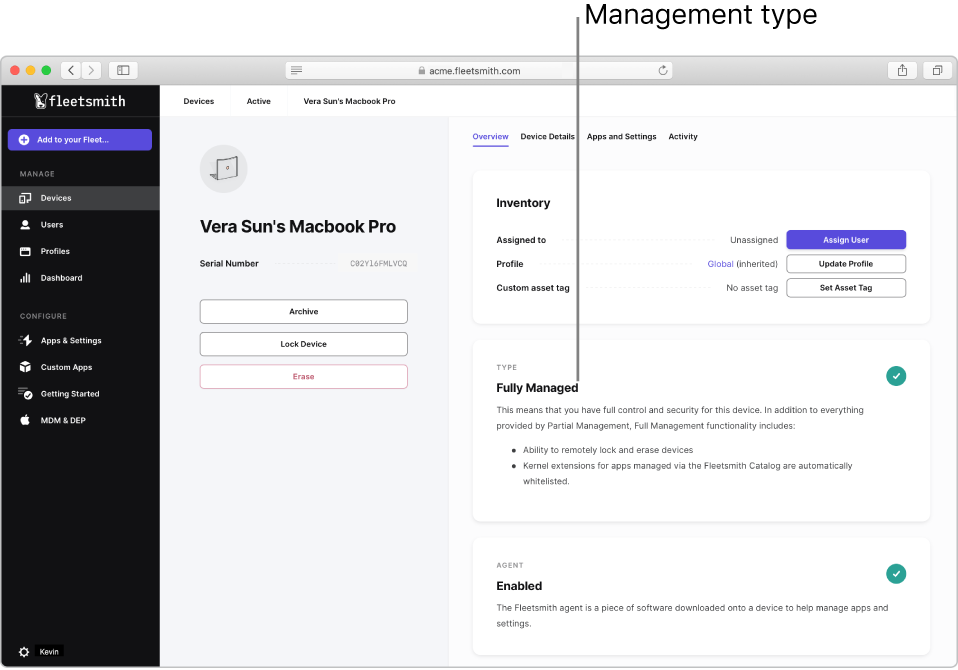Click the Assign User button
This screenshot has width=958, height=670.
(x=846, y=240)
